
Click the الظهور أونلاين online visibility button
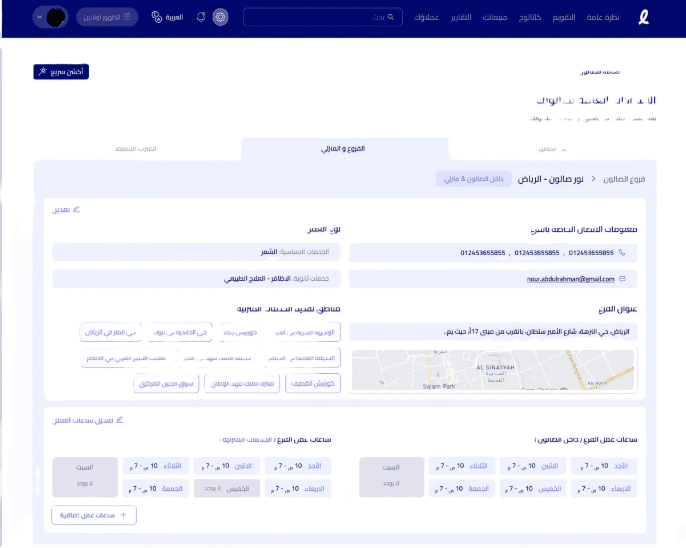pyautogui.click(x=107, y=17)
